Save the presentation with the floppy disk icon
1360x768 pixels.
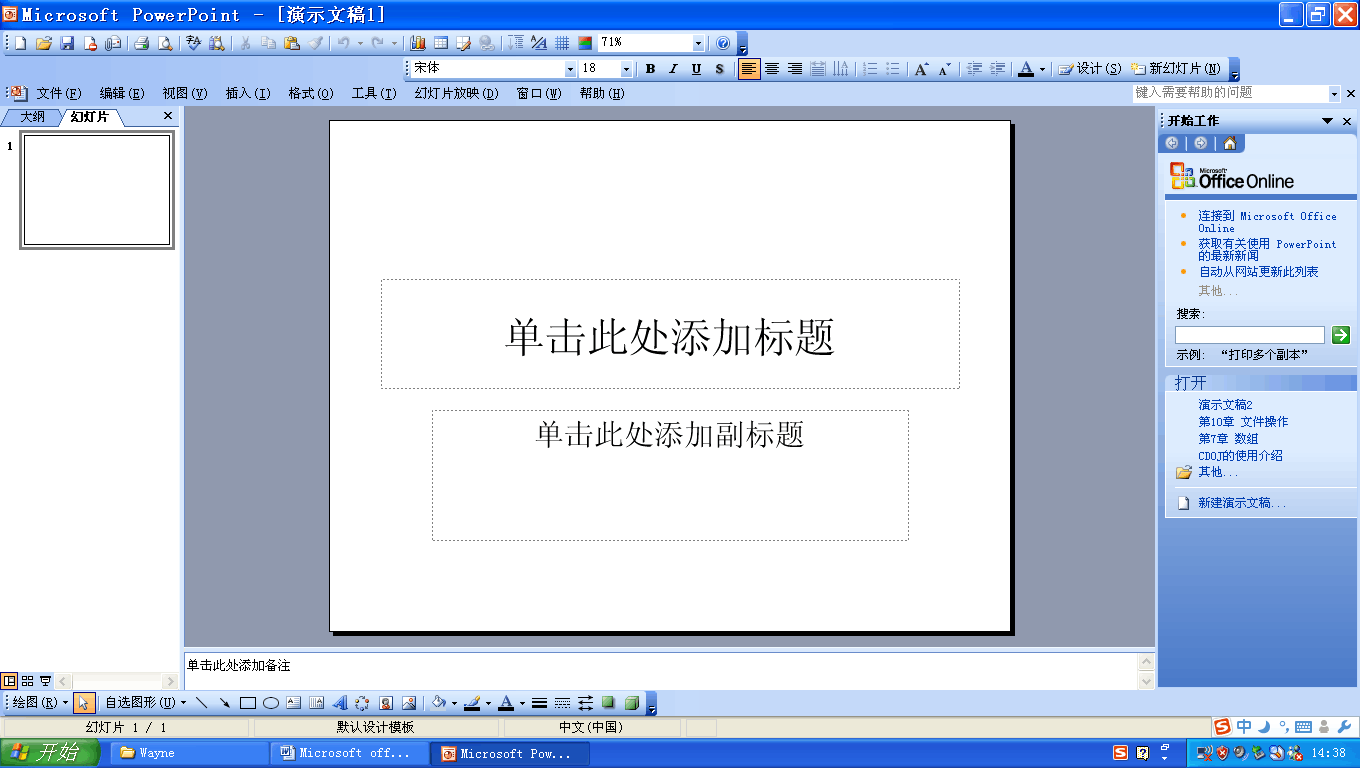pyautogui.click(x=67, y=43)
